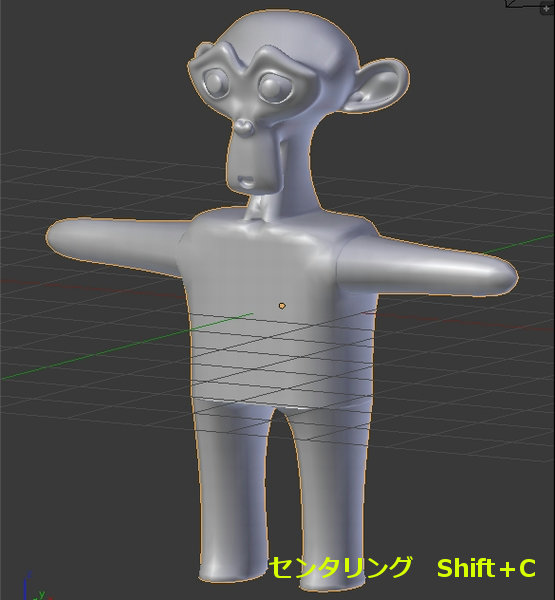Click the blue Z axis of corner gizmo
The image size is (555, 600).
tap(25, 586)
